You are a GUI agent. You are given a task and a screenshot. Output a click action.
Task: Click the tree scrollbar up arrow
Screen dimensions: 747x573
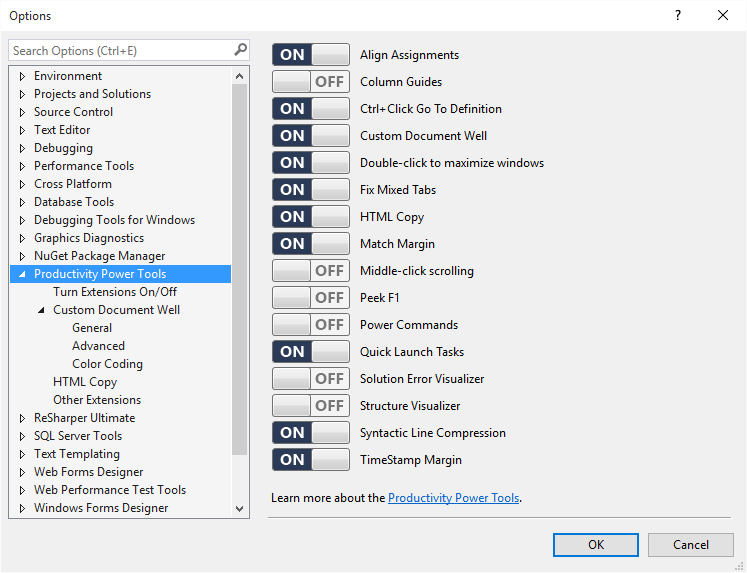pyautogui.click(x=240, y=76)
